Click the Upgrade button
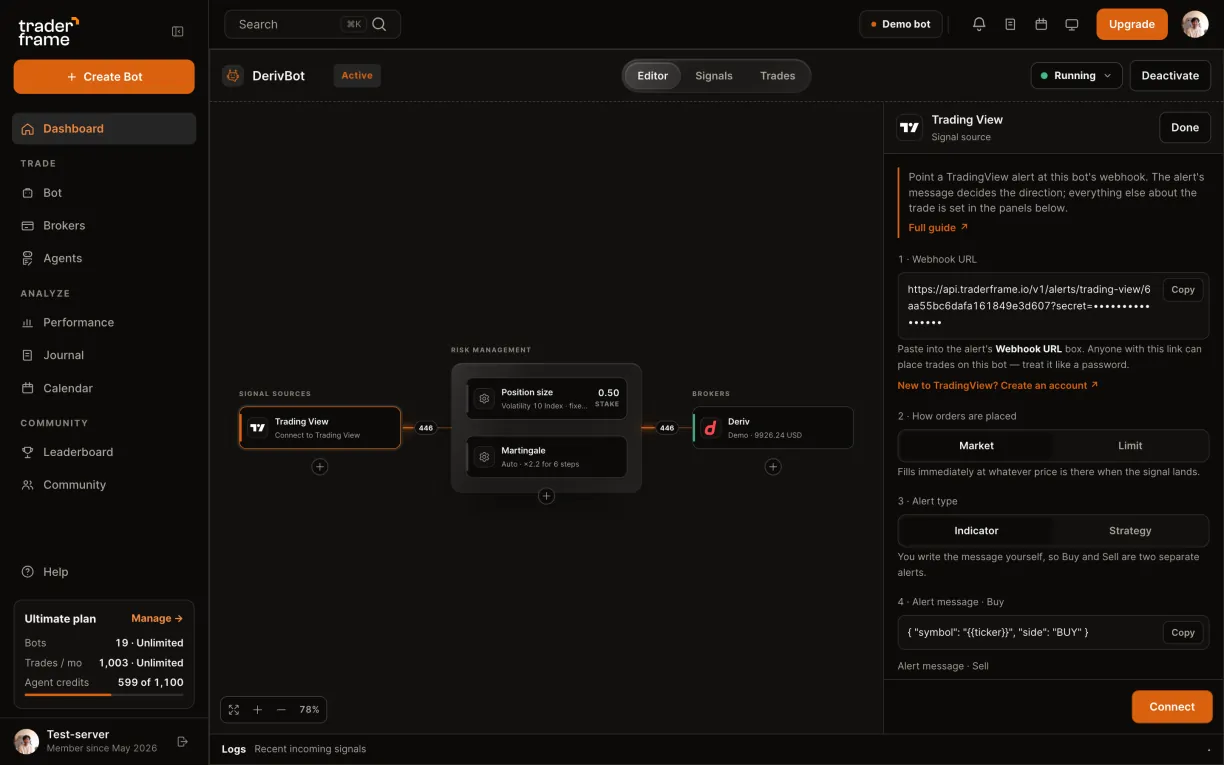The image size is (1224, 765). tap(1132, 24)
